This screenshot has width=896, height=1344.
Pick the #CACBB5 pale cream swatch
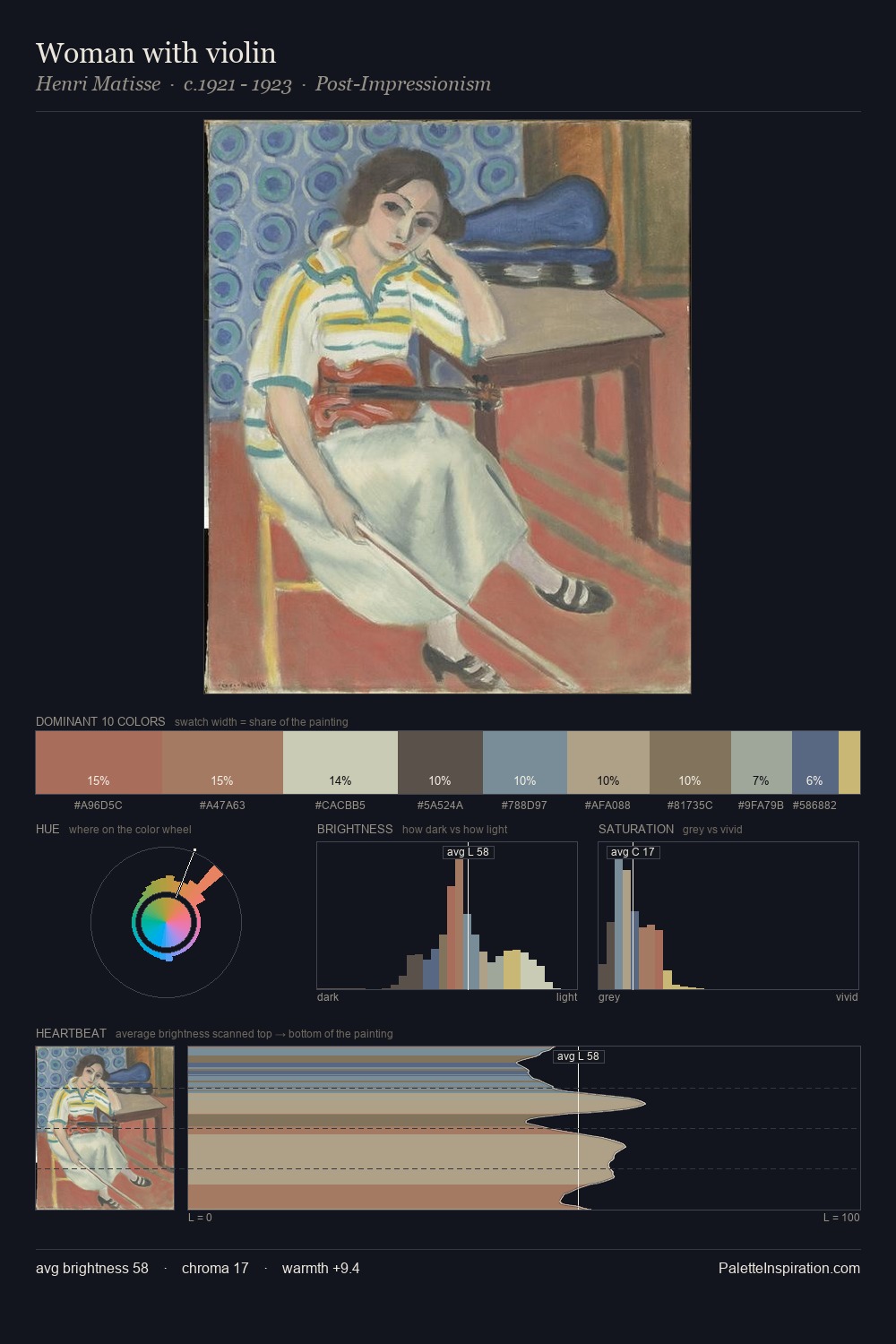click(x=340, y=762)
